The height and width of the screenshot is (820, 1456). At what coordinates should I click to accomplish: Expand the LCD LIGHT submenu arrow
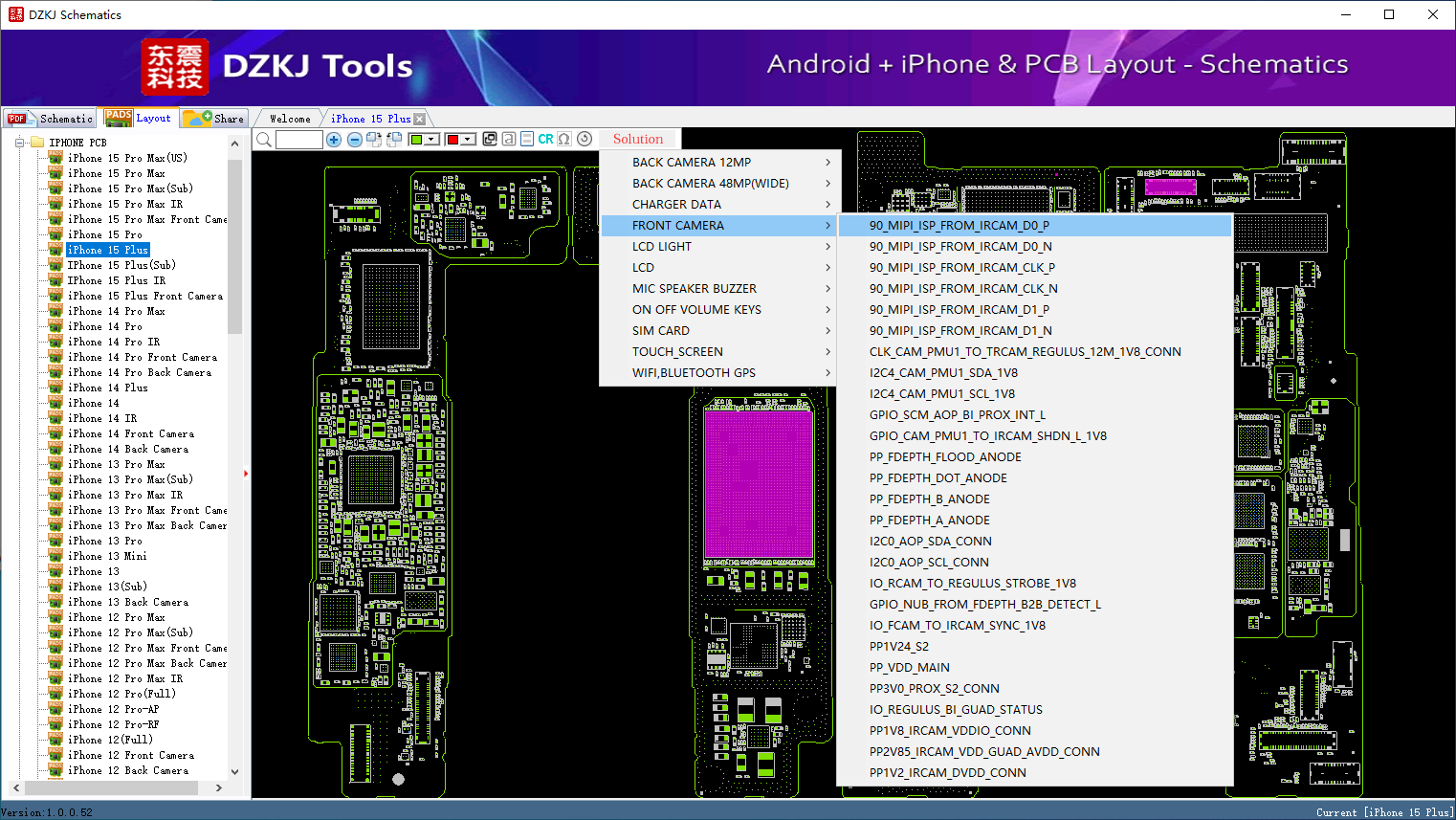tap(827, 247)
